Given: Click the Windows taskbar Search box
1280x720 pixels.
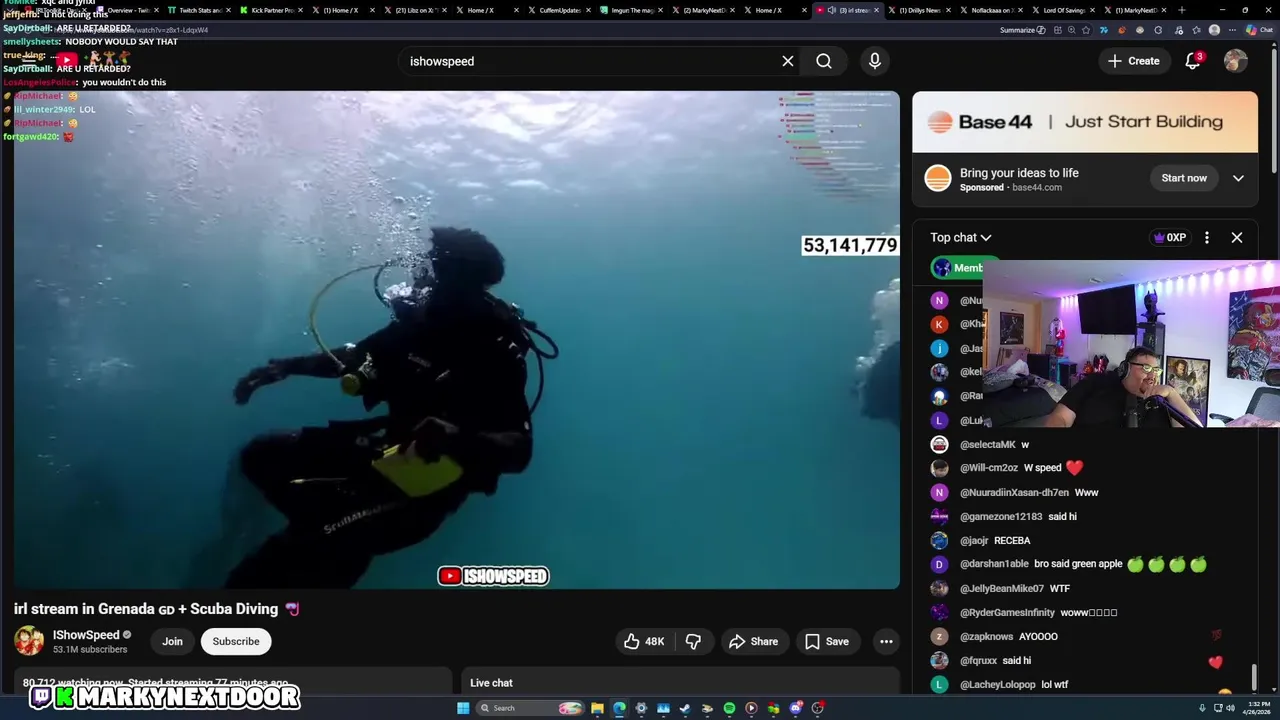Looking at the screenshot, I should click(x=530, y=708).
